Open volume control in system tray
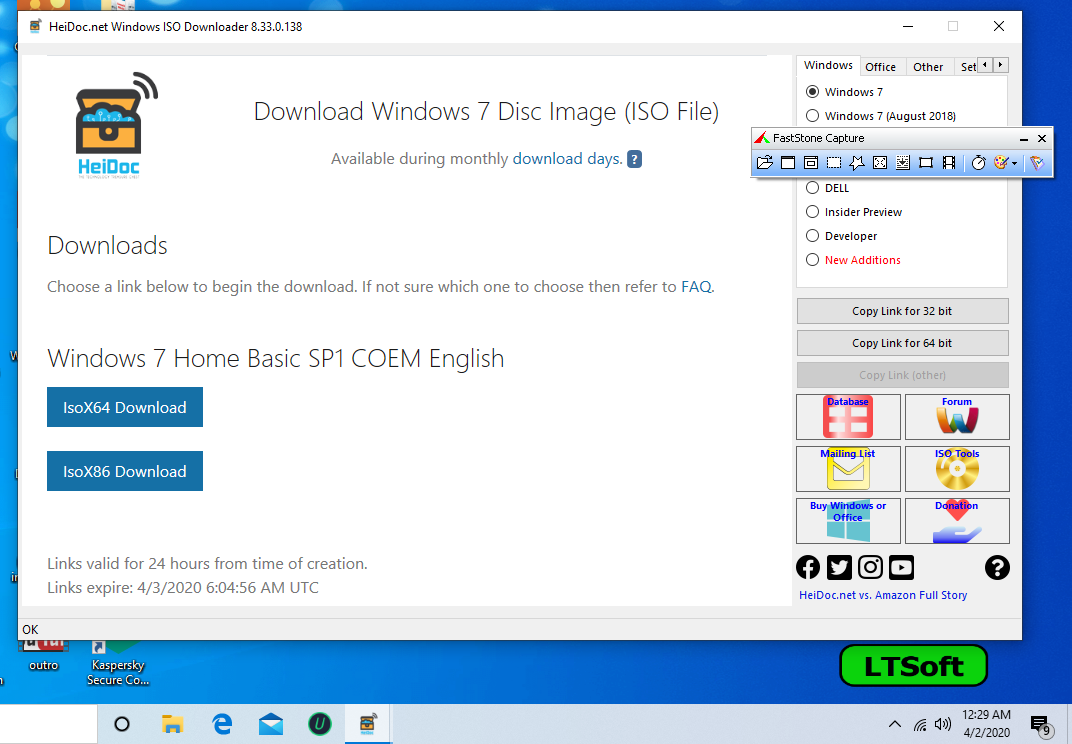Image resolution: width=1072 pixels, height=744 pixels. pyautogui.click(x=943, y=724)
